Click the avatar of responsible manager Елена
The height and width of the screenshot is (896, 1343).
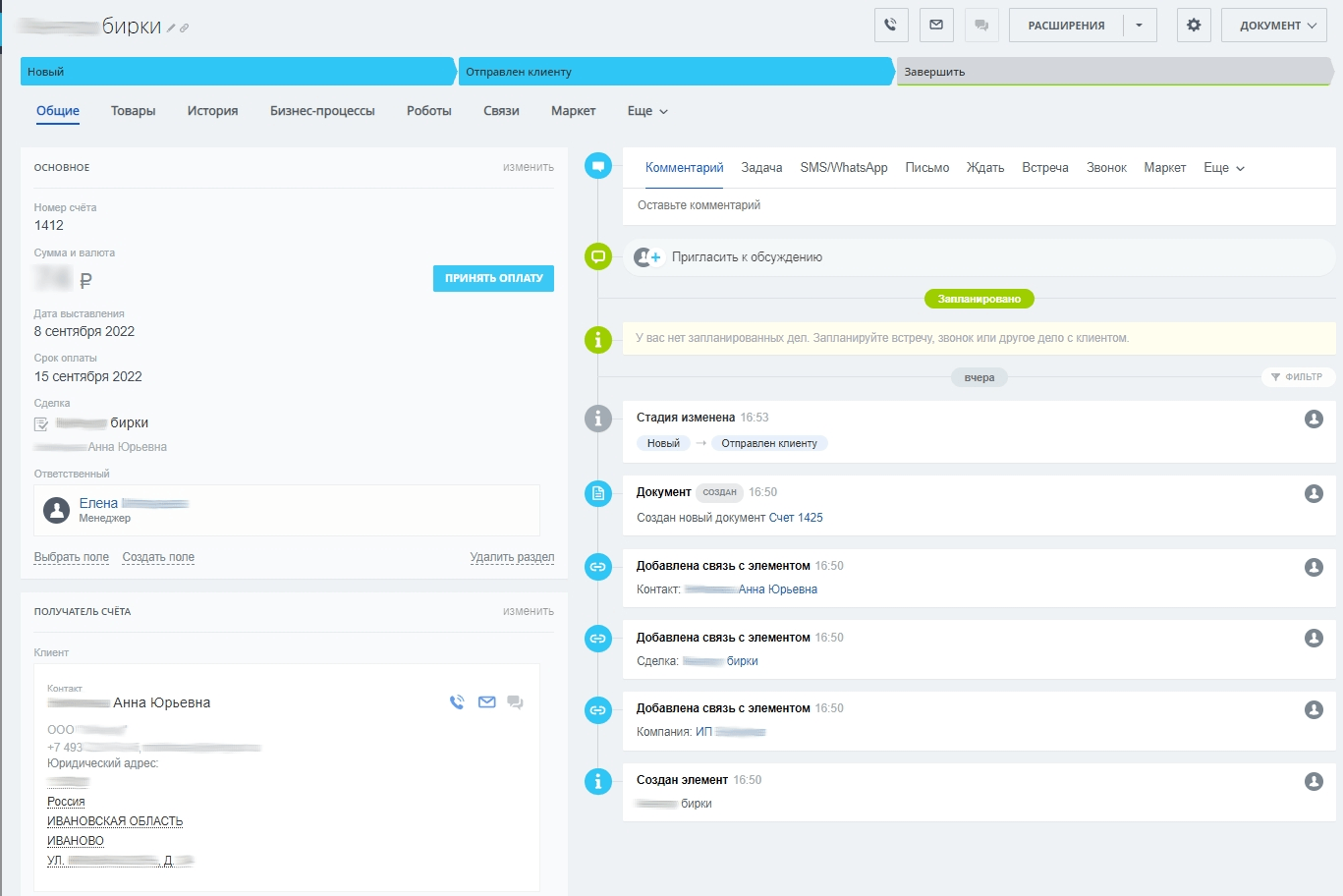pyautogui.click(x=57, y=509)
